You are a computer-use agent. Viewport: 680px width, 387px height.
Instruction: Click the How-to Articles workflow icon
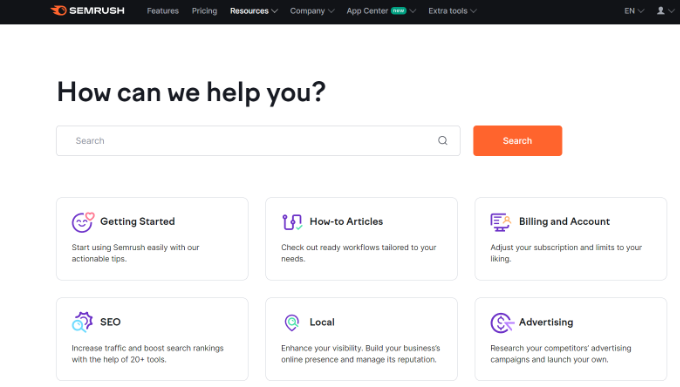[292, 222]
